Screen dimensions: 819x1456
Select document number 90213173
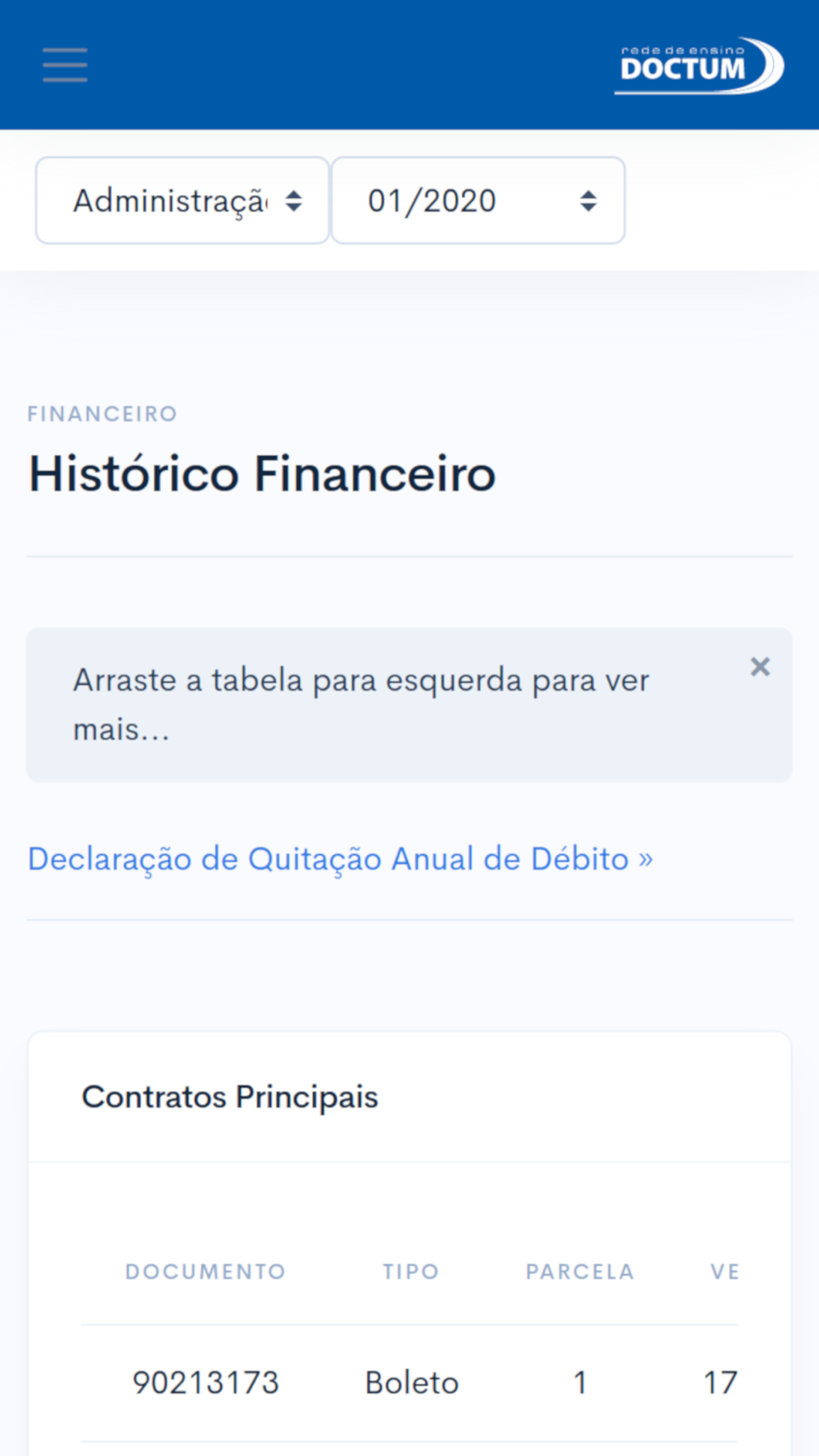[x=206, y=1382]
